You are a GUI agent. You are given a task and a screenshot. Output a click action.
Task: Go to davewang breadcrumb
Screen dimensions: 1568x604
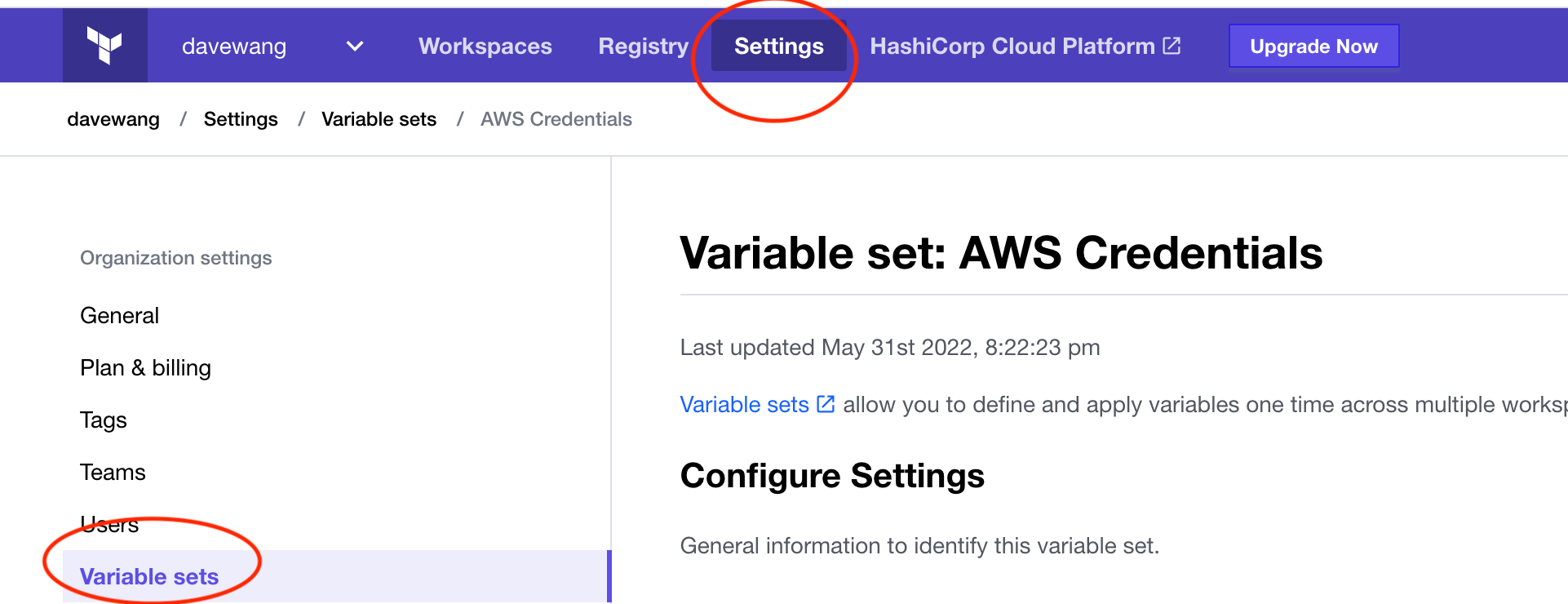click(x=113, y=119)
